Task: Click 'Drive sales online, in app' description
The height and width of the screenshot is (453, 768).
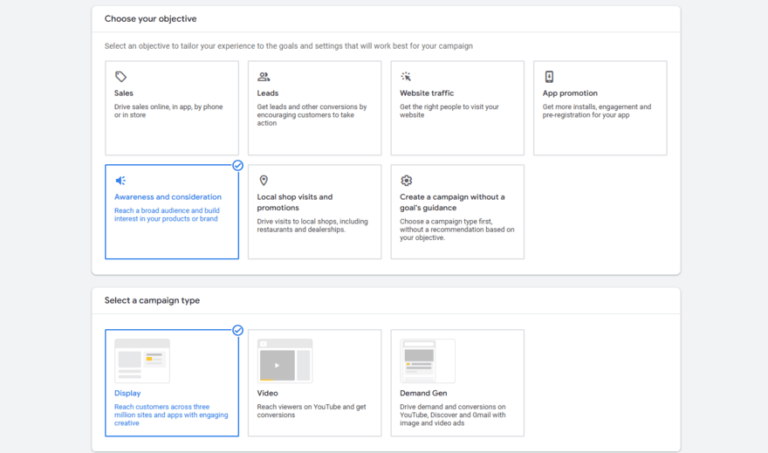Action: pyautogui.click(x=168, y=111)
